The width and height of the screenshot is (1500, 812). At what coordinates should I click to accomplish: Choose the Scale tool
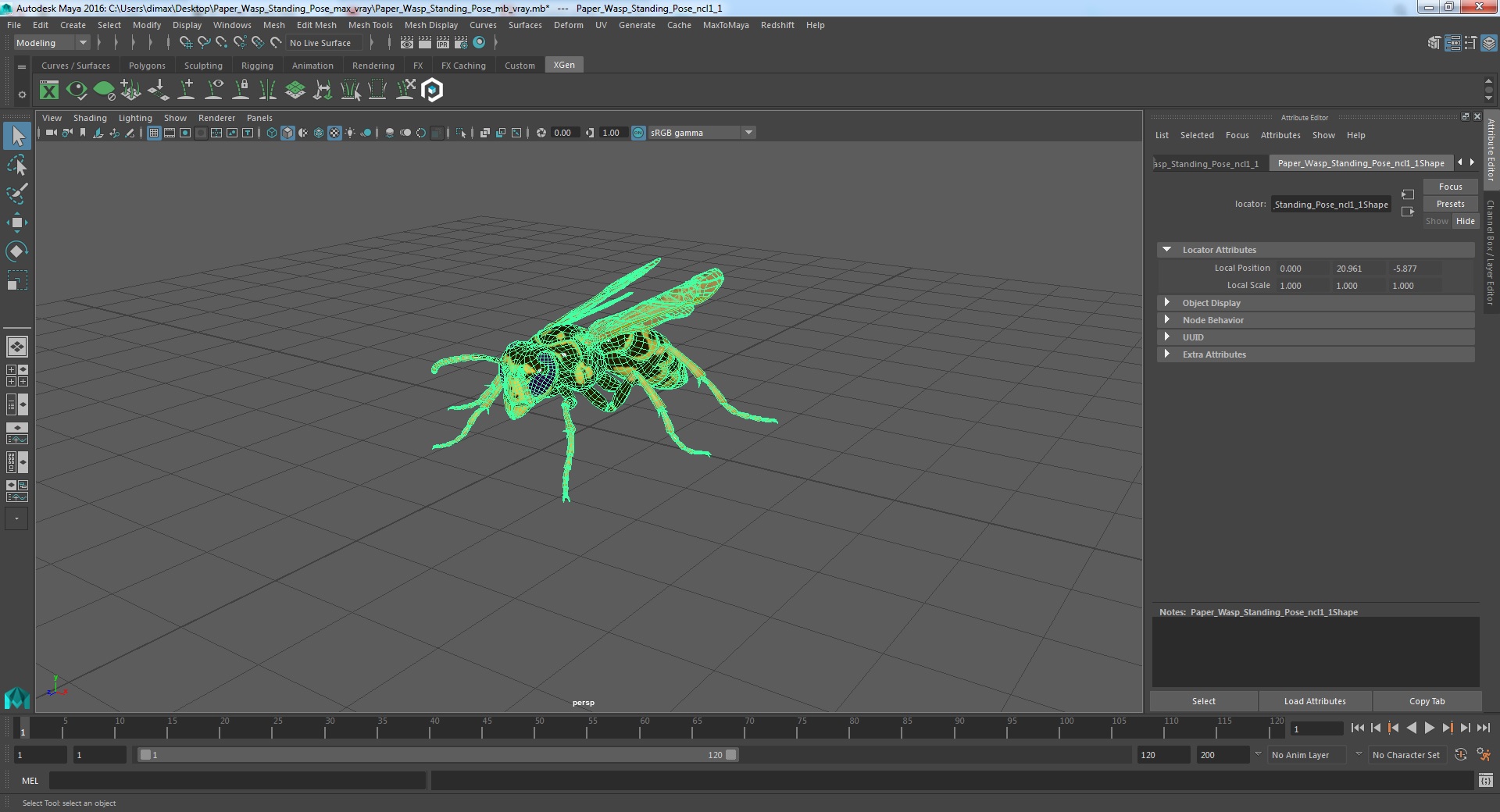pyautogui.click(x=16, y=280)
